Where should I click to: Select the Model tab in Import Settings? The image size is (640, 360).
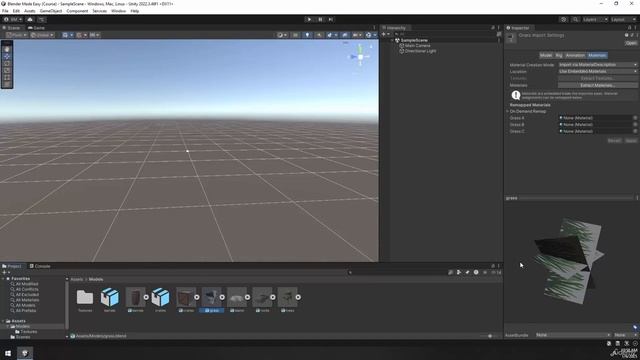[x=546, y=55]
